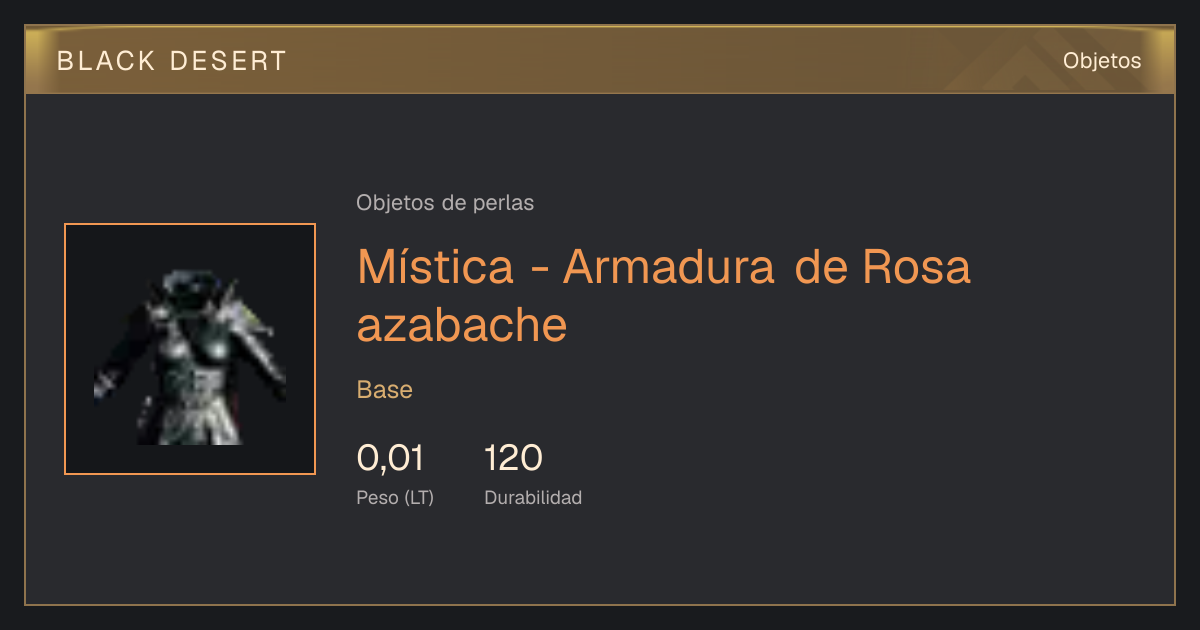Image resolution: width=1200 pixels, height=630 pixels.
Task: Click the 120 durability value
Action: point(513,458)
